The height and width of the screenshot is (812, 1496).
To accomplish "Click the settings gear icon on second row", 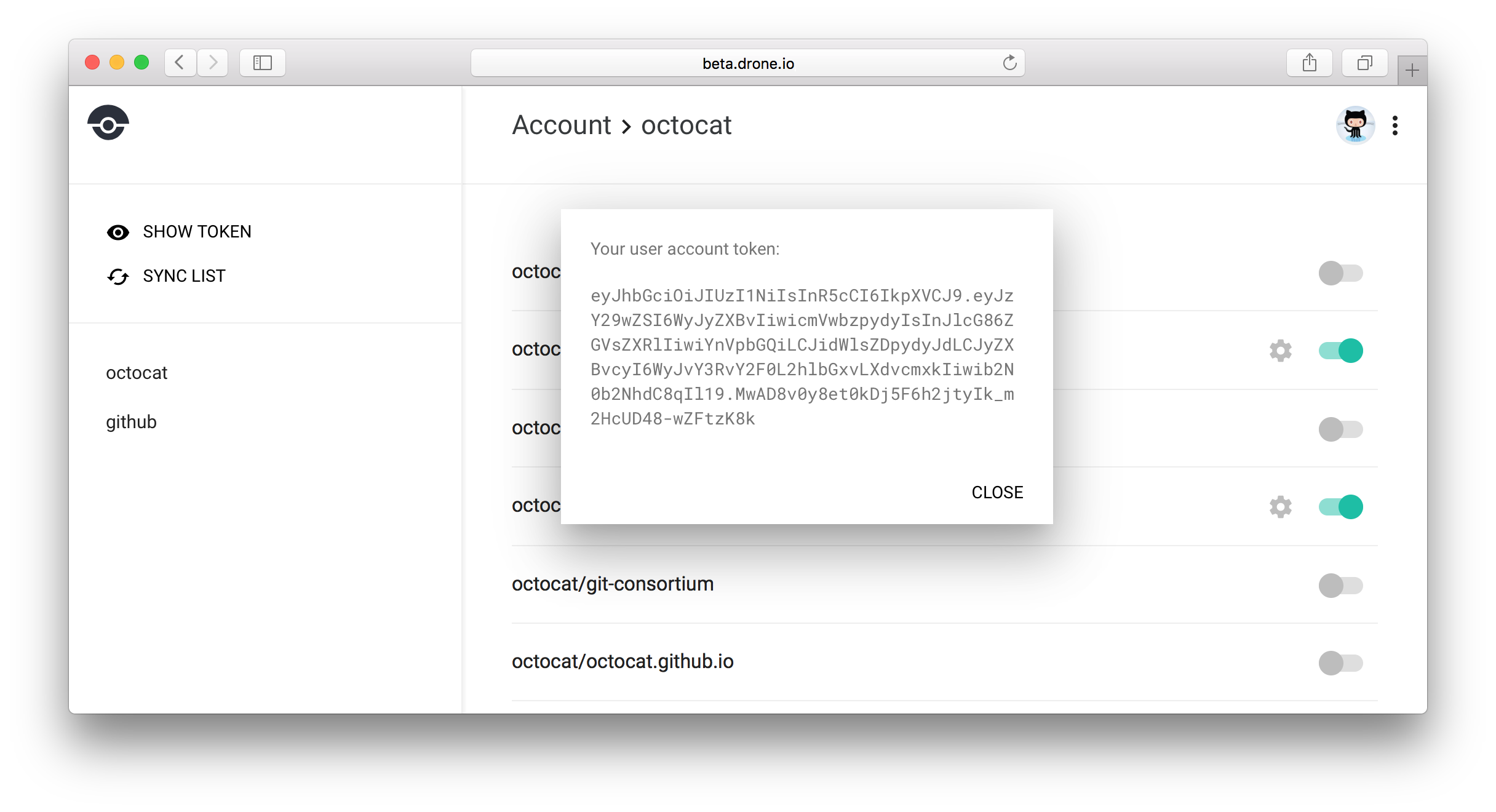I will tap(1281, 350).
